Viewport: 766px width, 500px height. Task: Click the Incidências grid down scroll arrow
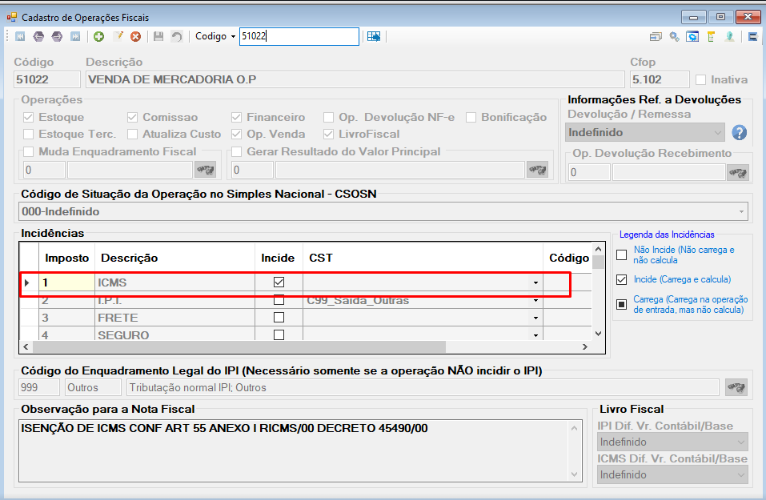point(598,334)
